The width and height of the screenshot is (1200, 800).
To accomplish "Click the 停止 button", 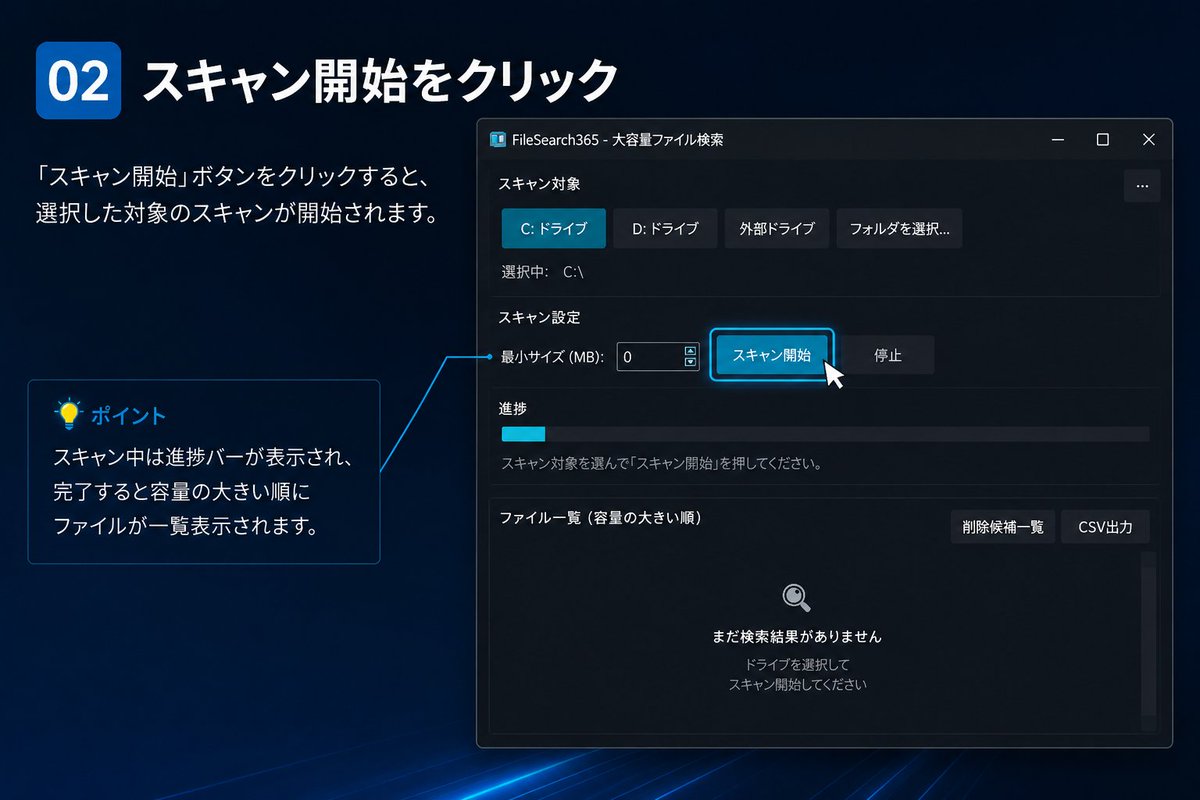I will point(887,355).
